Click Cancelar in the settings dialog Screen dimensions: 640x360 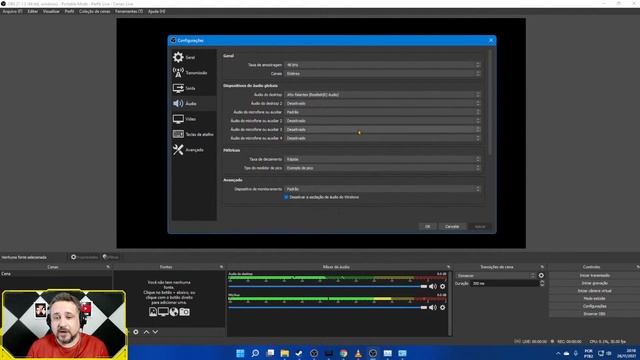[x=452, y=227]
